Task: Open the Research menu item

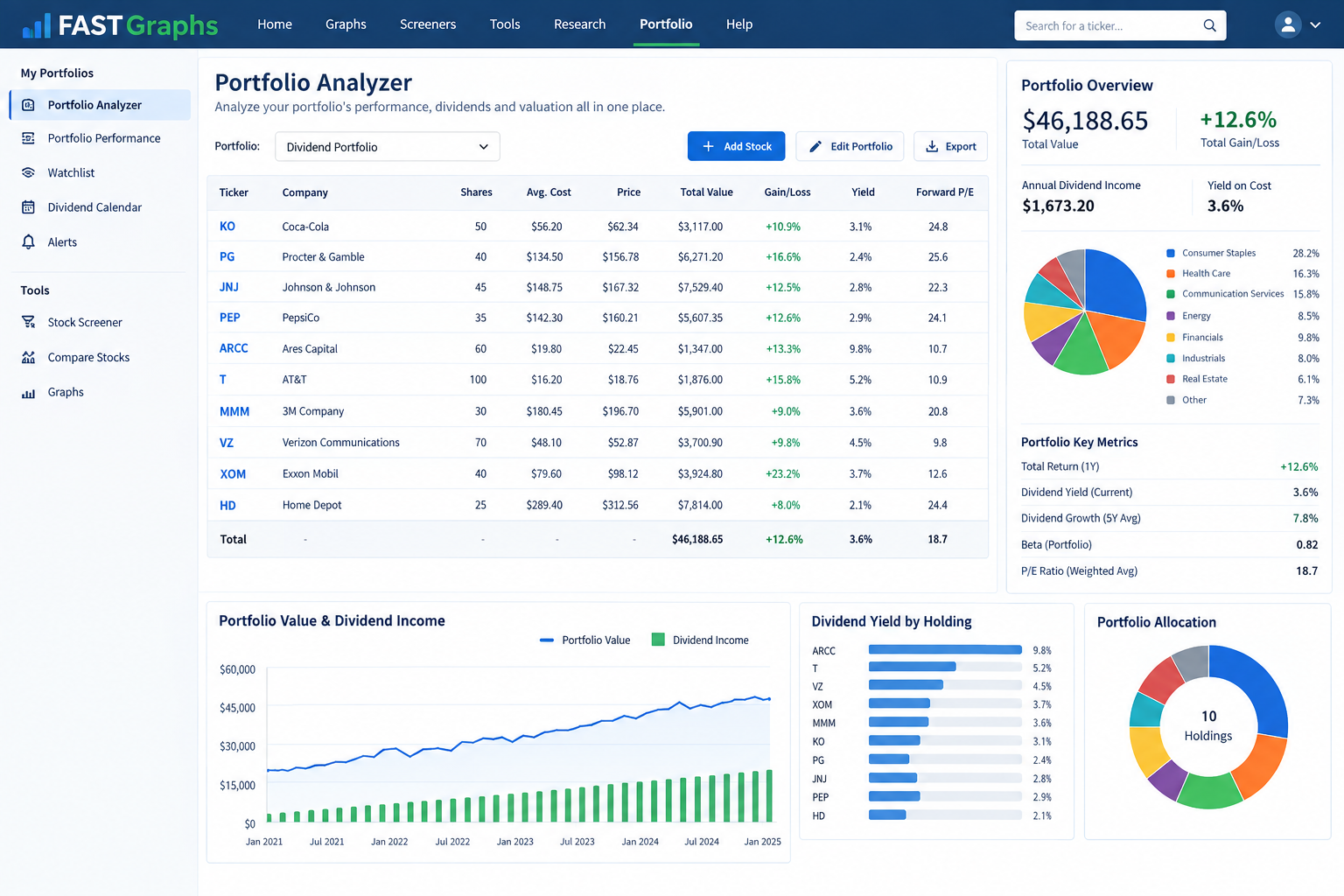Action: tap(579, 24)
